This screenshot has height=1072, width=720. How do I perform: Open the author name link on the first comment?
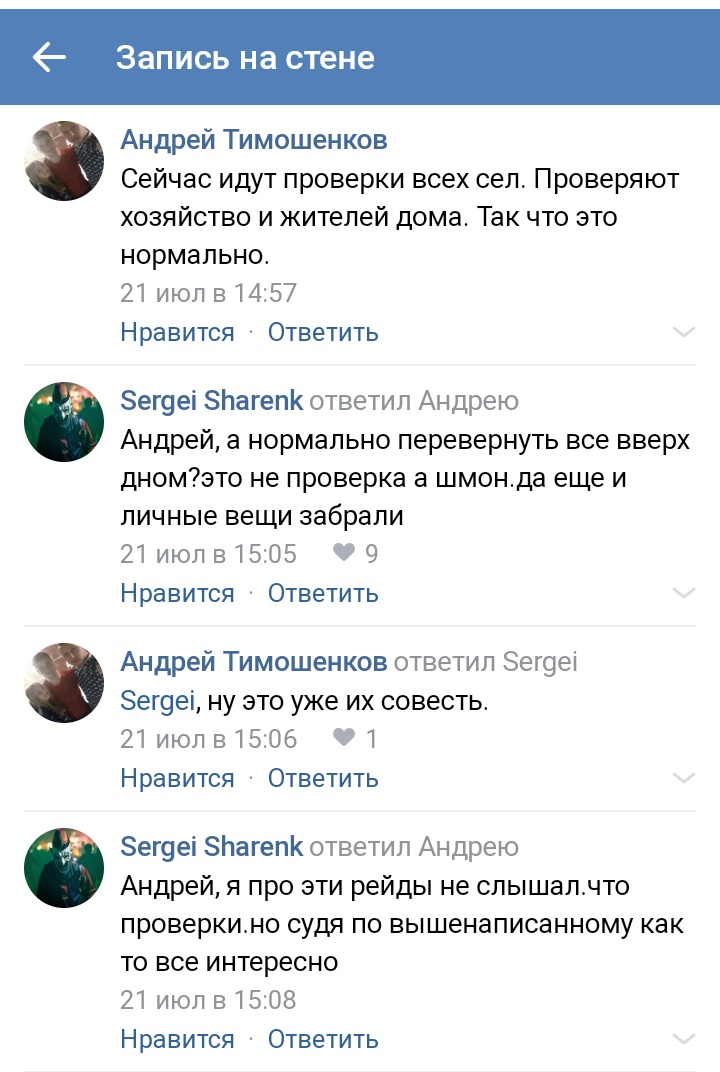coord(254,140)
